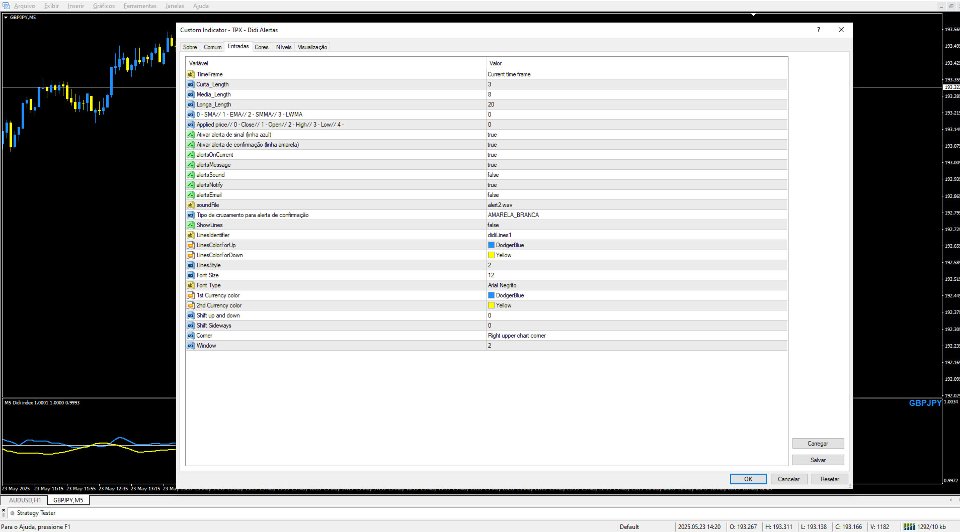Click the color icon beside LinesColorForUp

(191, 245)
